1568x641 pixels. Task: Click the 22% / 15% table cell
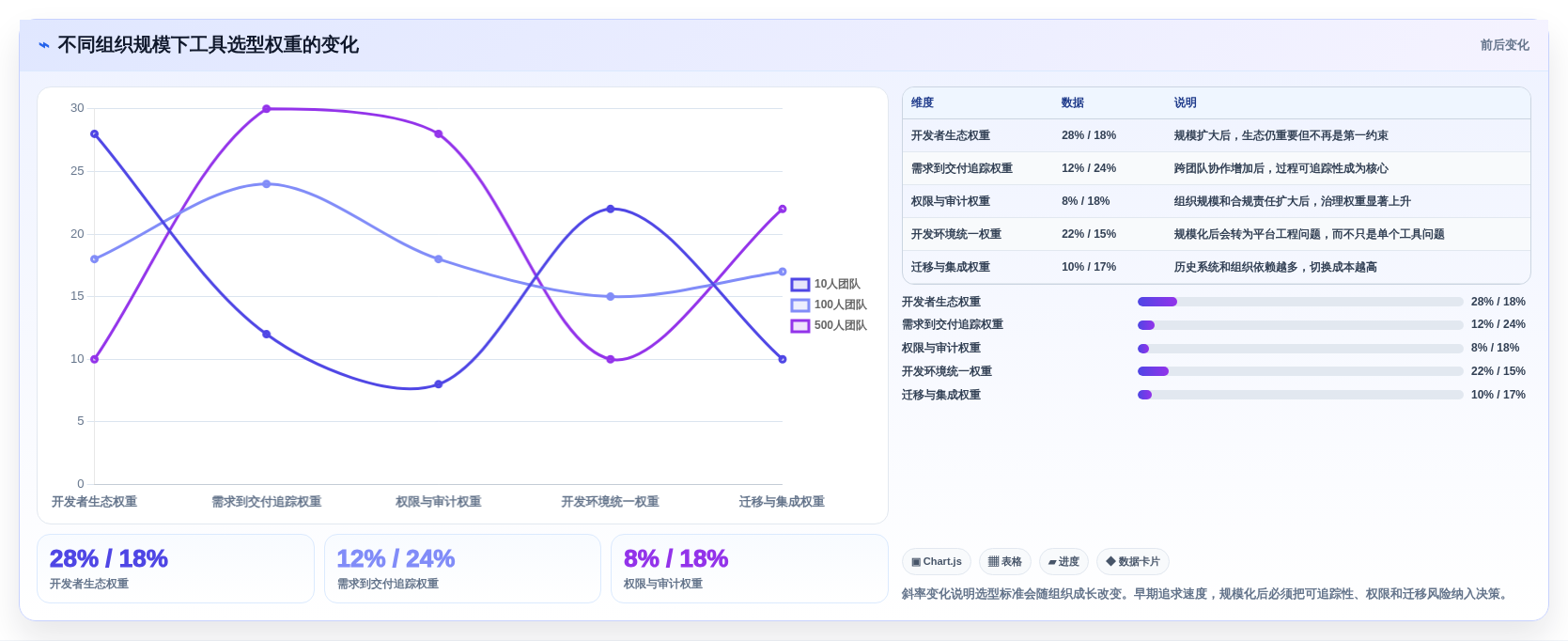click(x=1089, y=234)
